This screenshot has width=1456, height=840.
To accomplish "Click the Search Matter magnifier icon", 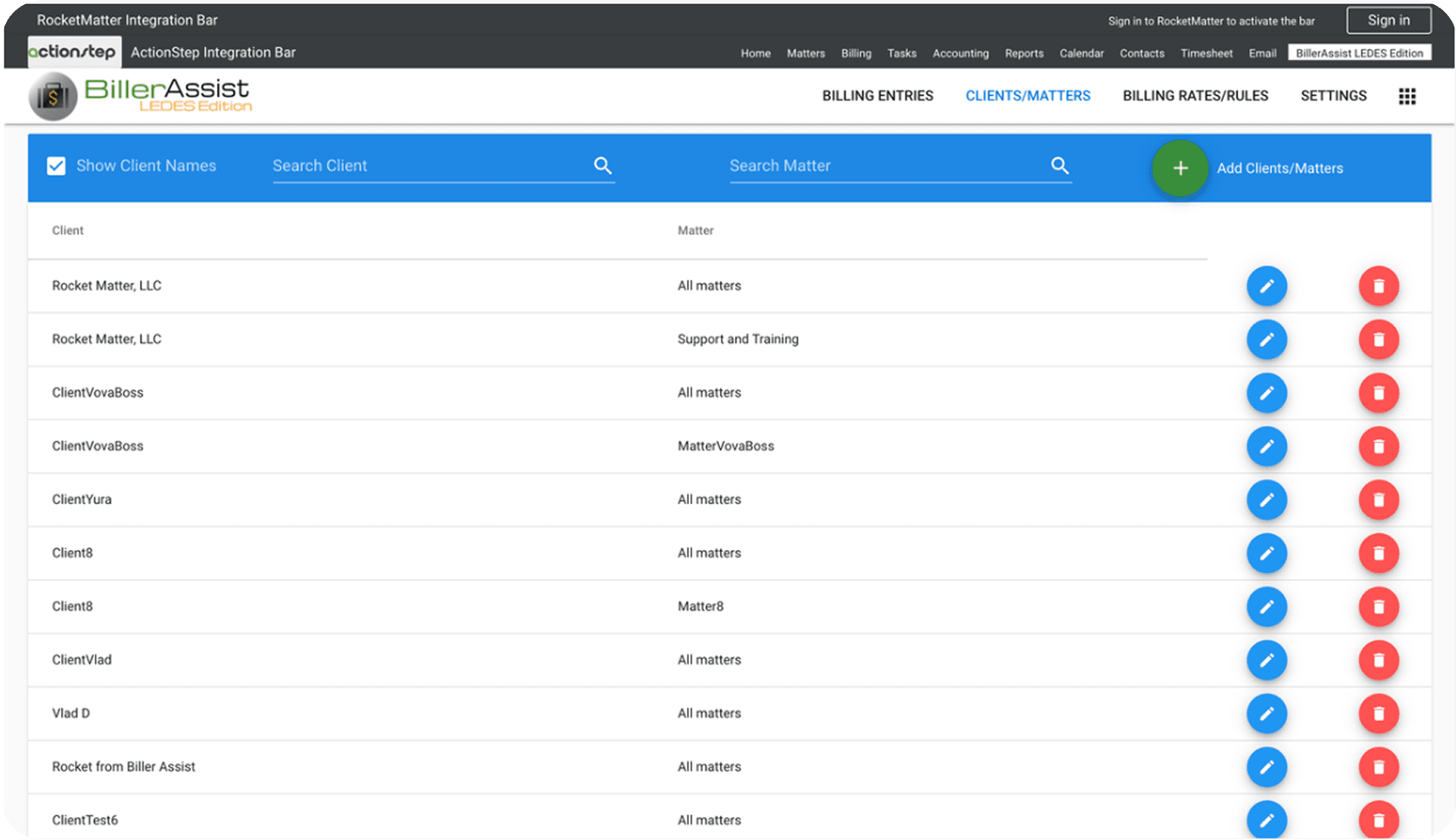I will pyautogui.click(x=1059, y=165).
